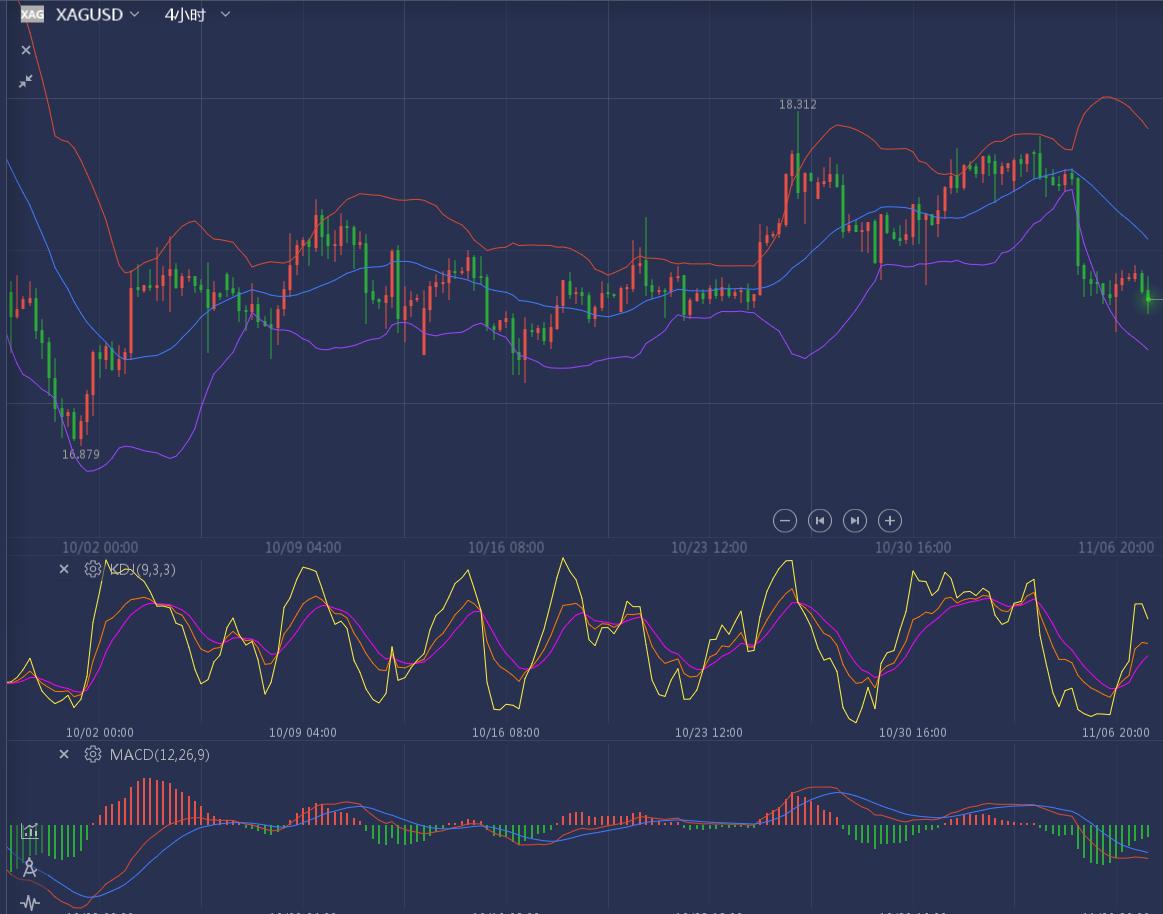The width and height of the screenshot is (1163, 914).
Task: Open MACD indicator settings gear
Action: pos(93,754)
